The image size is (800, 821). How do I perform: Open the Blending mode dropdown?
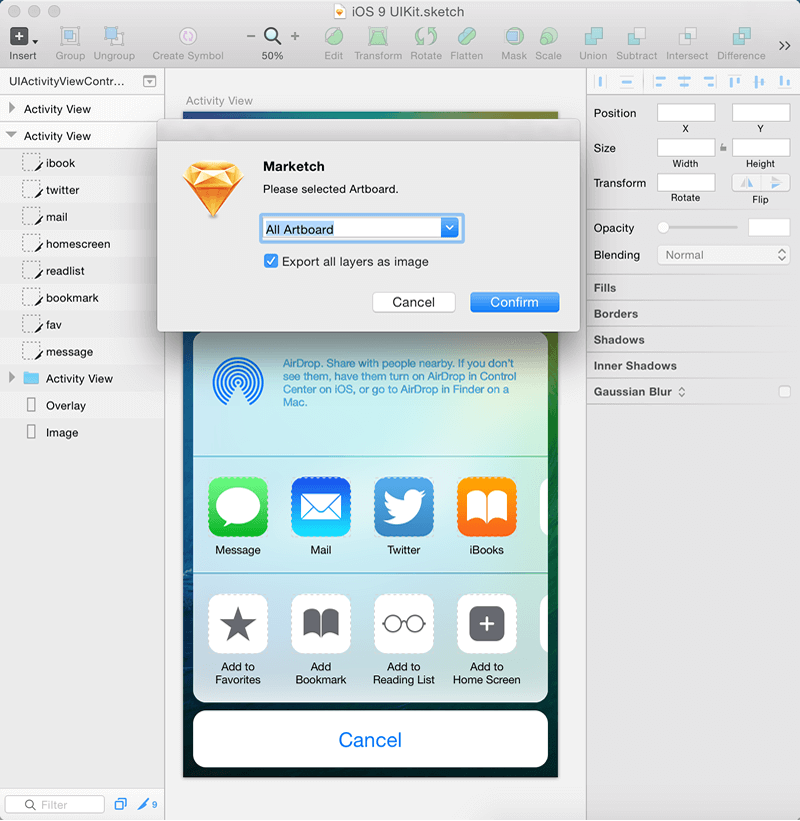725,255
